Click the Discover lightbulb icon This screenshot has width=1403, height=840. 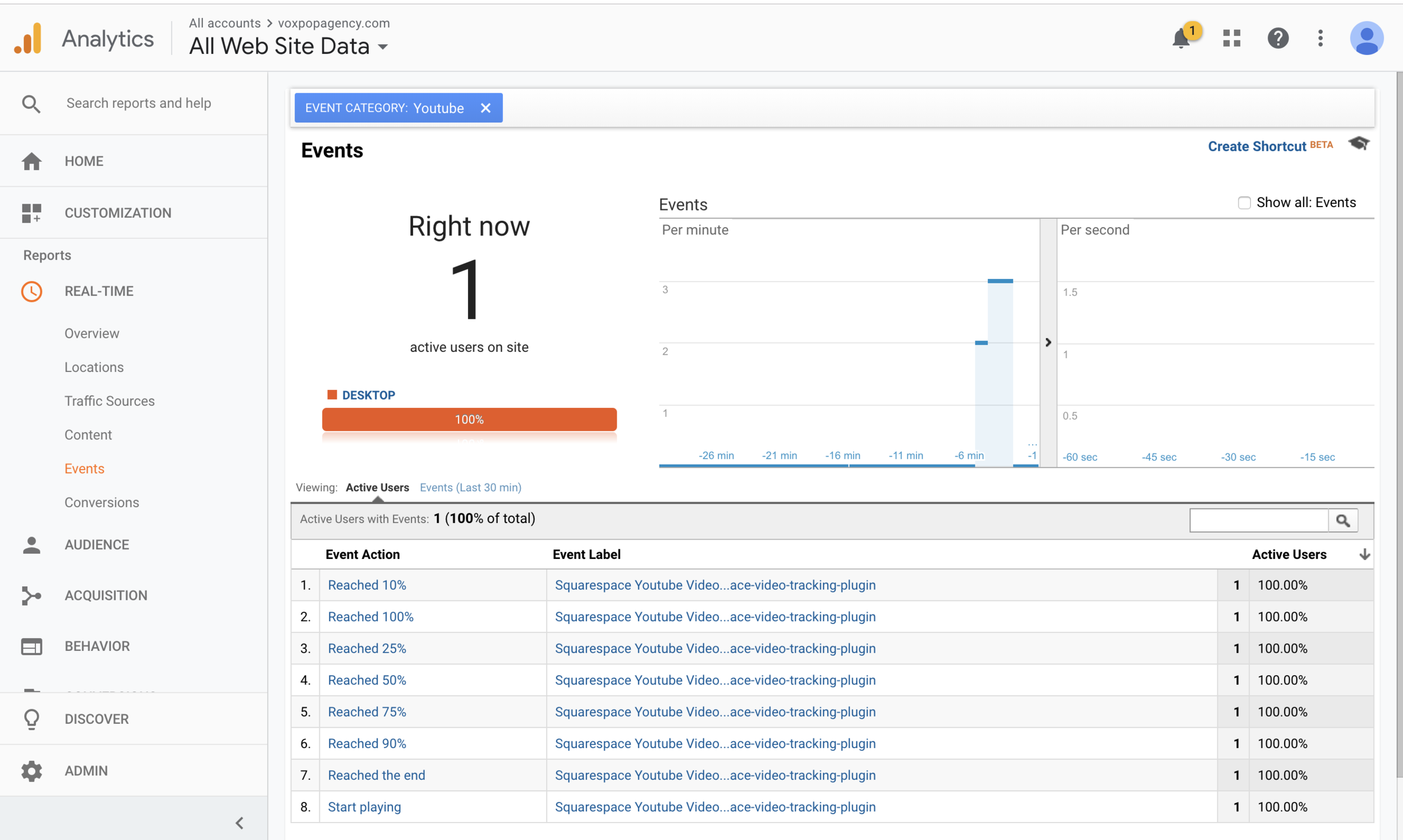pos(31,719)
